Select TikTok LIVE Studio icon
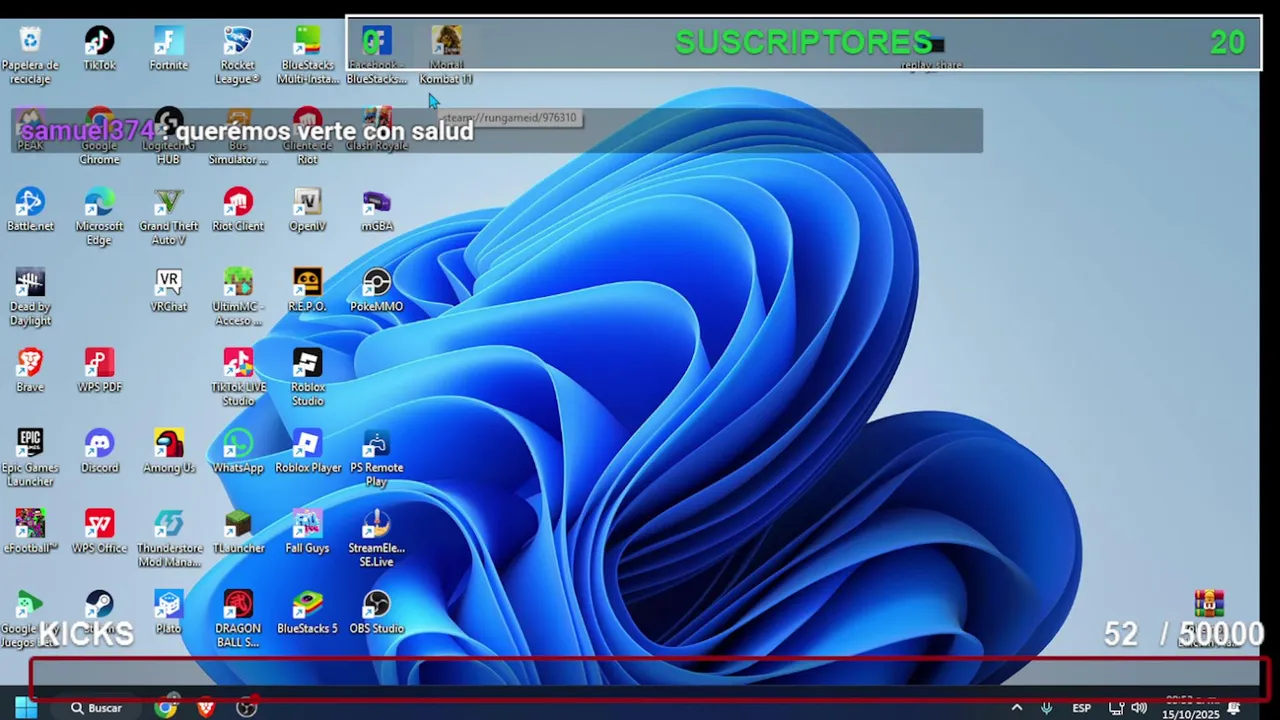1280x720 pixels. [x=238, y=377]
